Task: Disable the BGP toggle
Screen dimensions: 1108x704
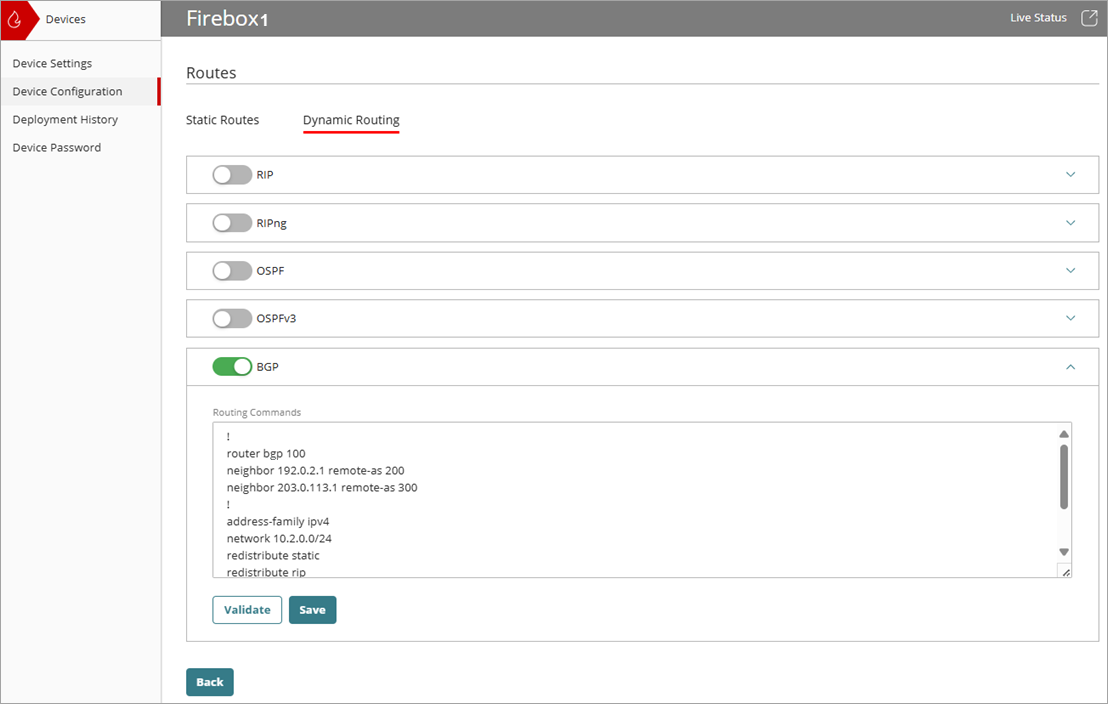Action: click(x=232, y=366)
